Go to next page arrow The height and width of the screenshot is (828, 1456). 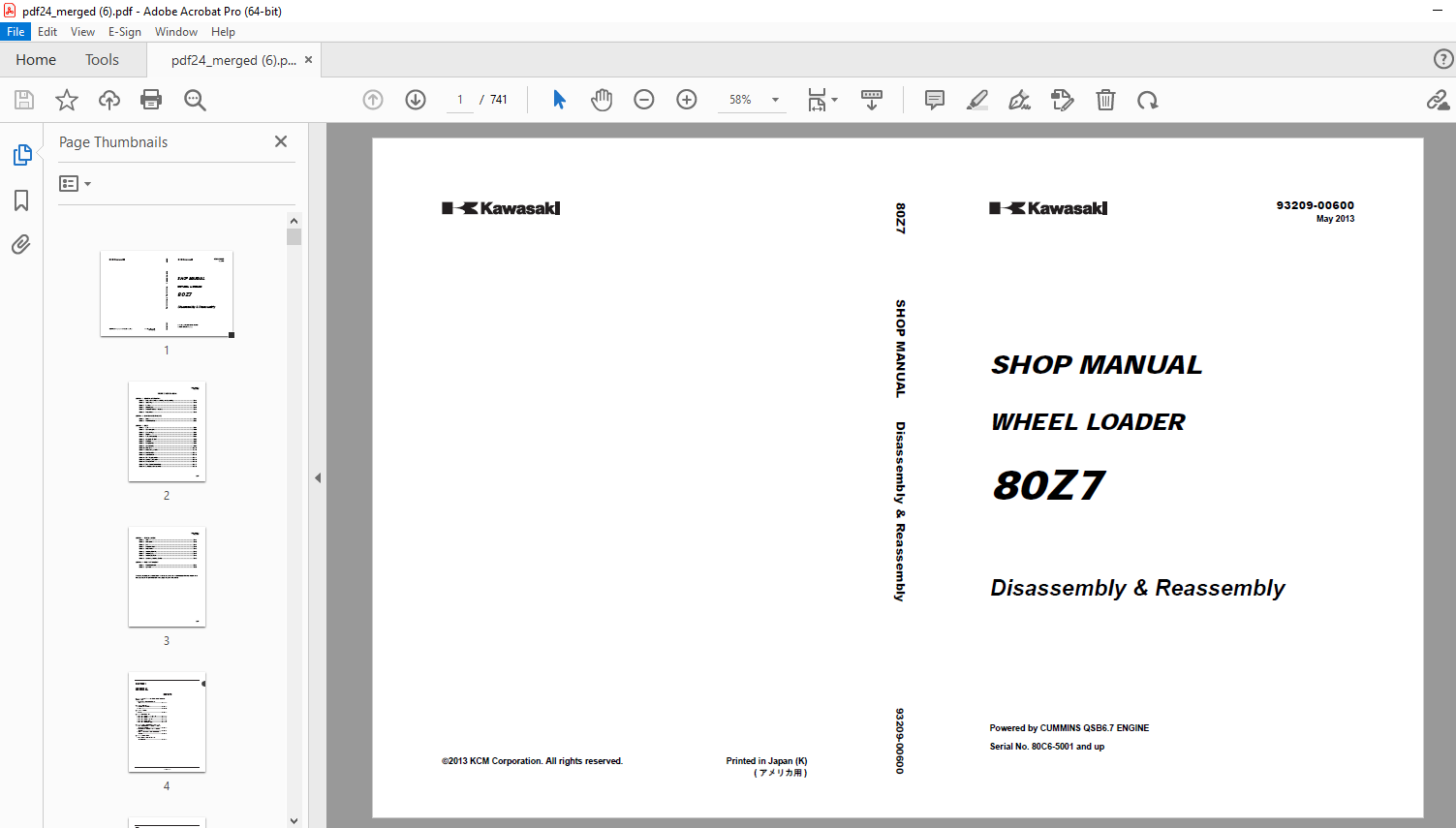pyautogui.click(x=416, y=100)
